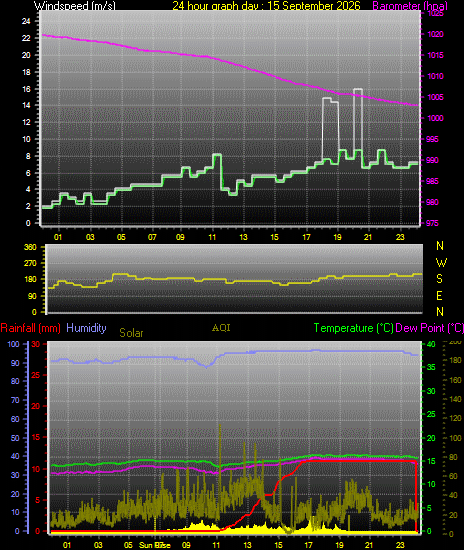464x550 pixels.
Task: Click the 140 value on AQI axis
Action: (x=455, y=400)
